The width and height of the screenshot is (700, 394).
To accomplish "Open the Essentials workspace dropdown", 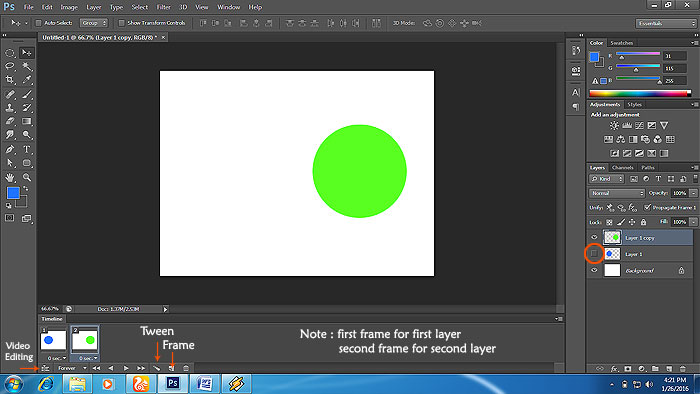I will 666,23.
